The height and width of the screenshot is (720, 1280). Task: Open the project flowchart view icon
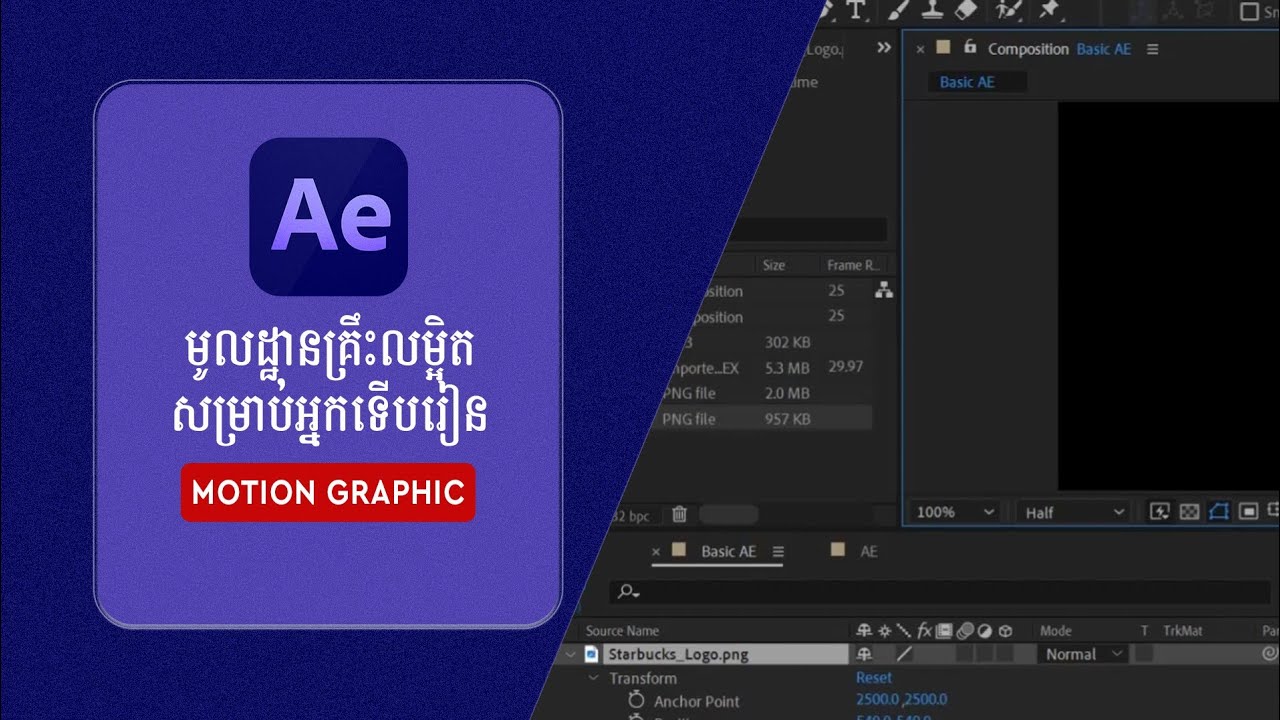click(x=884, y=291)
